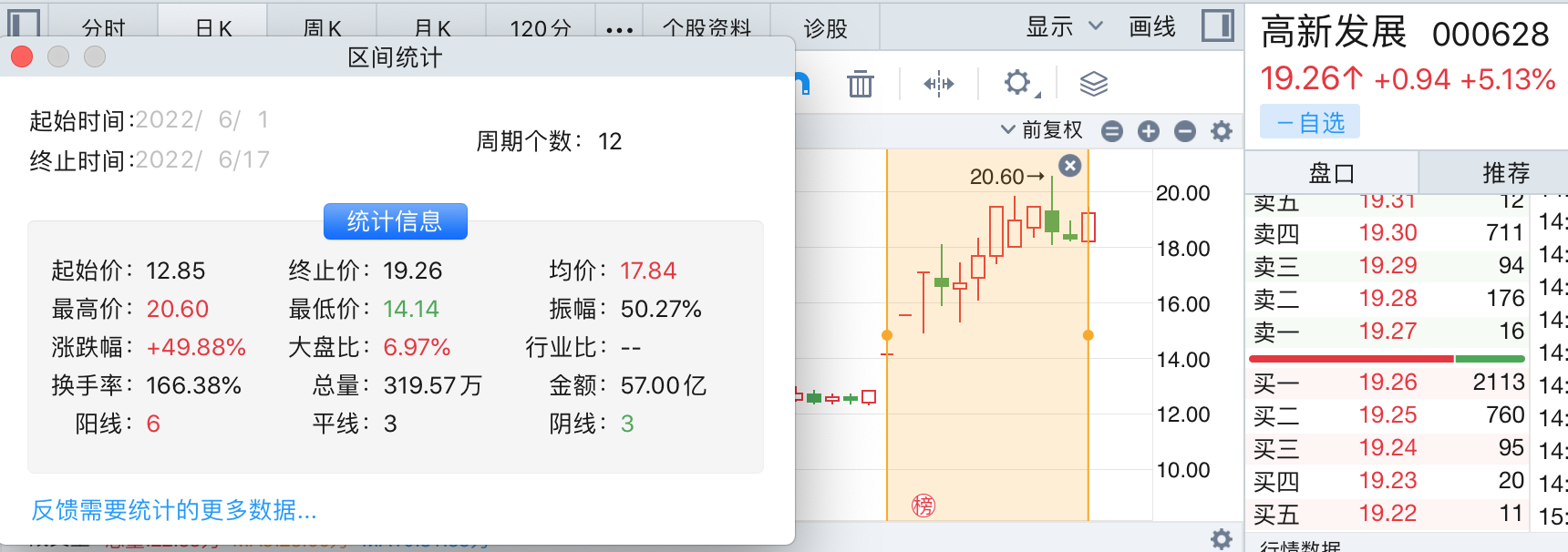
Task: Toggle the left sidebar panel icon
Action: tap(24, 22)
